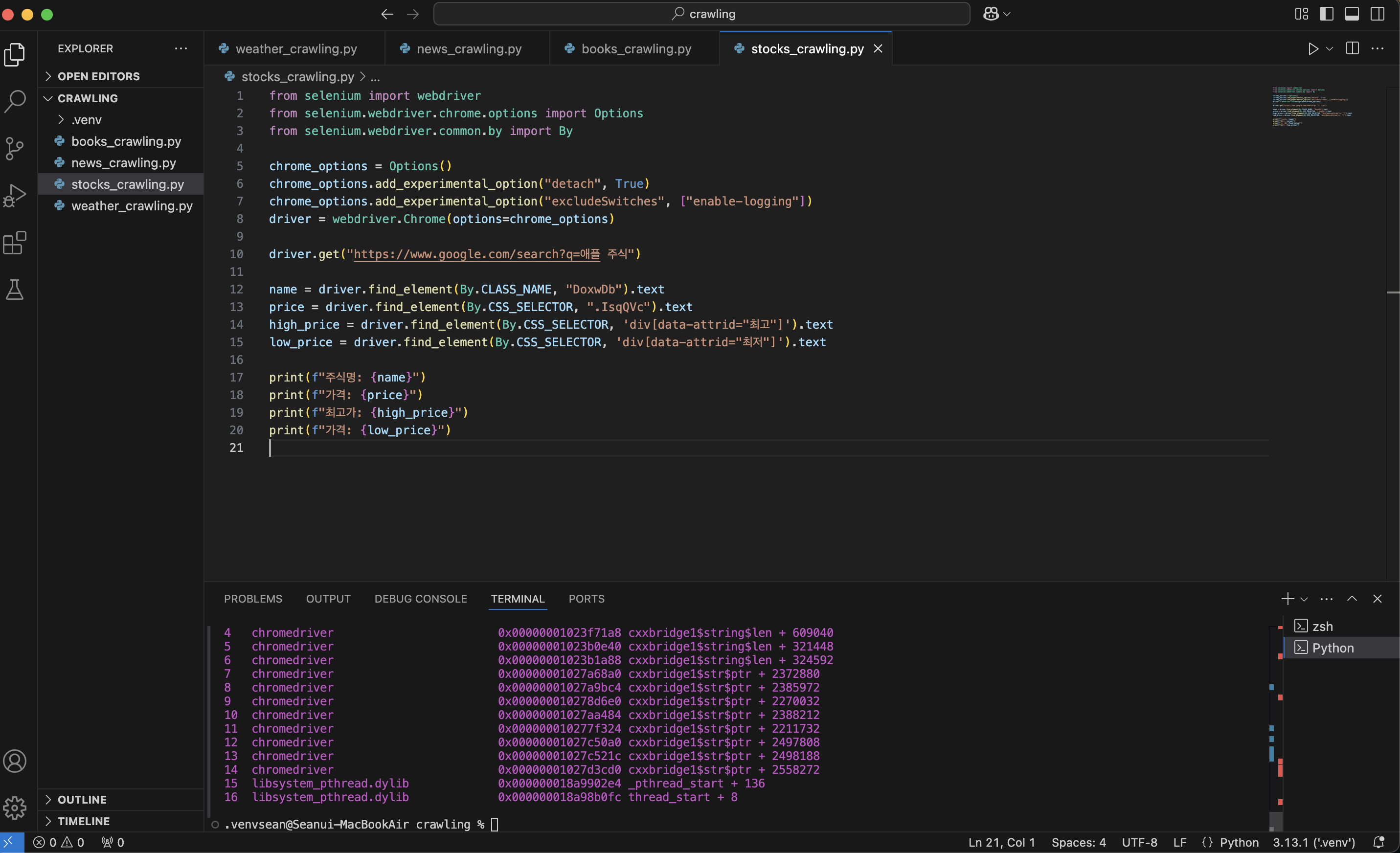Open weather_crawling.py in the explorer
This screenshot has height=853, width=1400.
coord(120,206)
